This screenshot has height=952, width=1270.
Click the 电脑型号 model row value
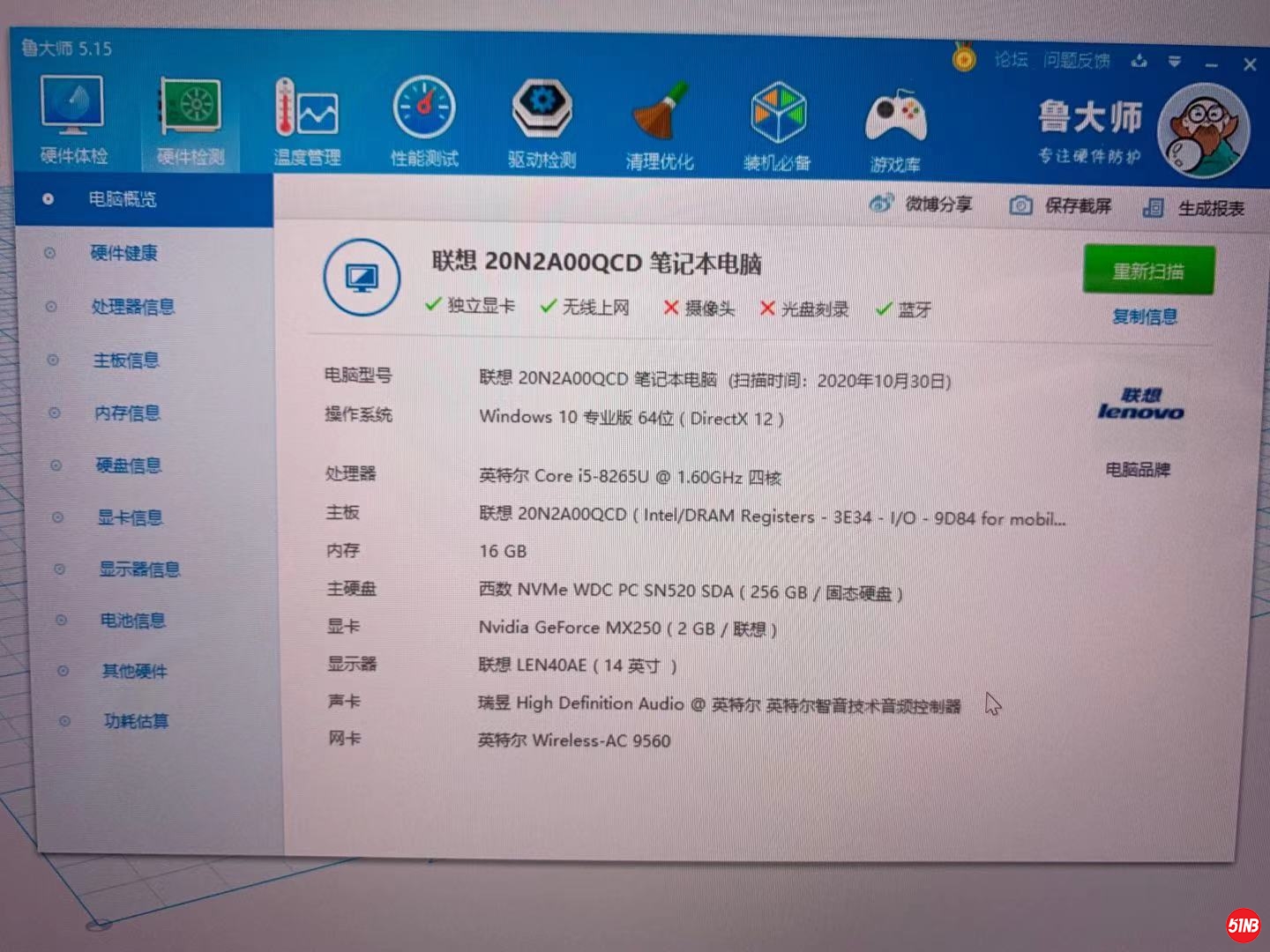pos(715,379)
